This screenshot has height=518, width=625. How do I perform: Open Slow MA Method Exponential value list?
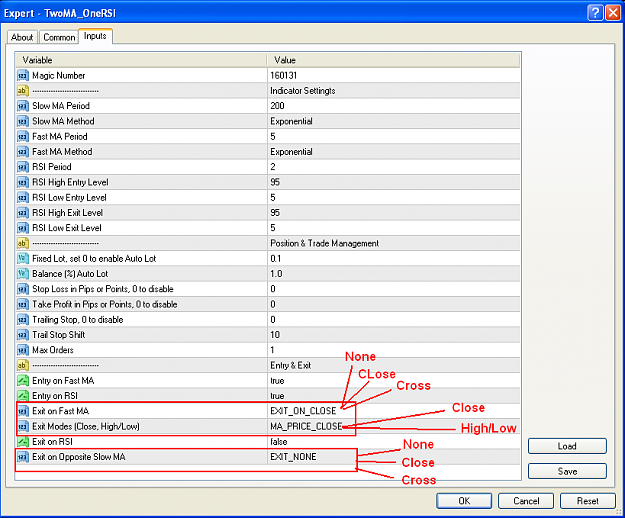pos(291,121)
